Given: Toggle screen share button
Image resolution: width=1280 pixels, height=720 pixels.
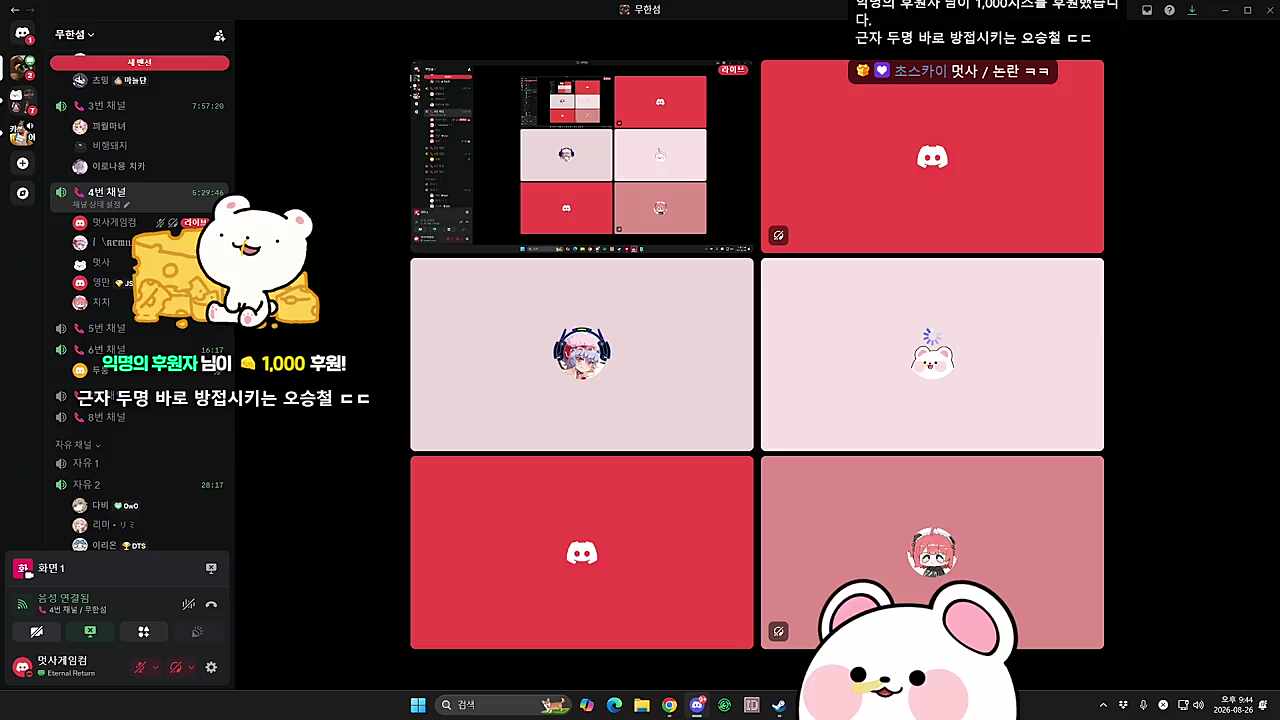Looking at the screenshot, I should [90, 632].
